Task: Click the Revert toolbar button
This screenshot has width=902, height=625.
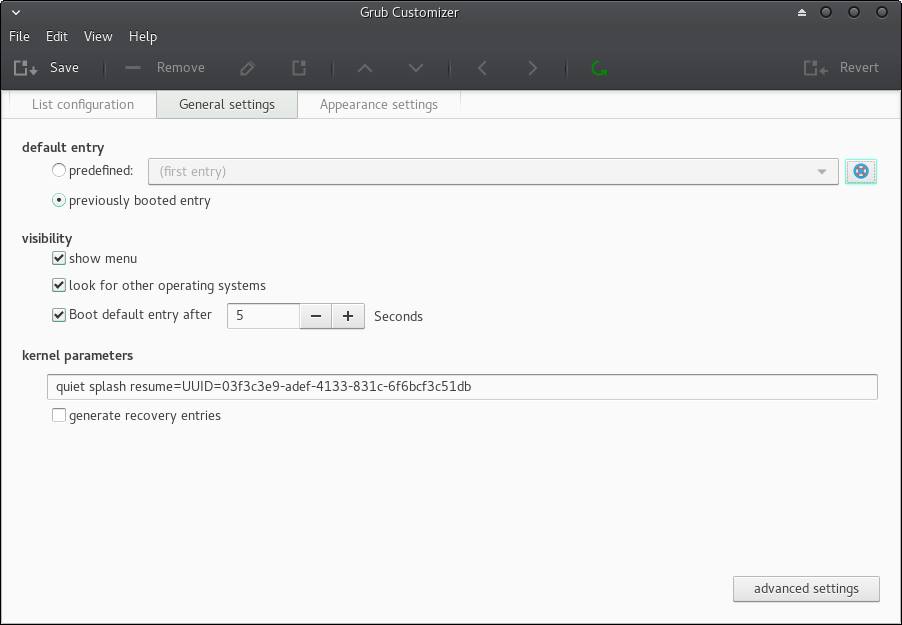Action: (x=841, y=68)
